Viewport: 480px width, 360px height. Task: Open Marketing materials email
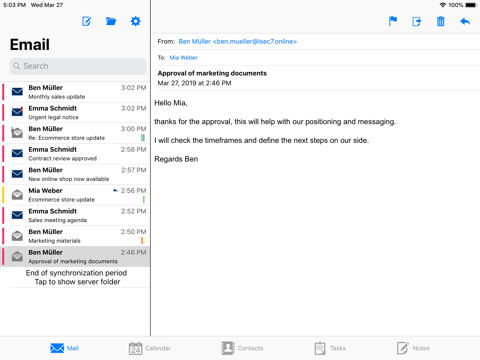pos(75,236)
